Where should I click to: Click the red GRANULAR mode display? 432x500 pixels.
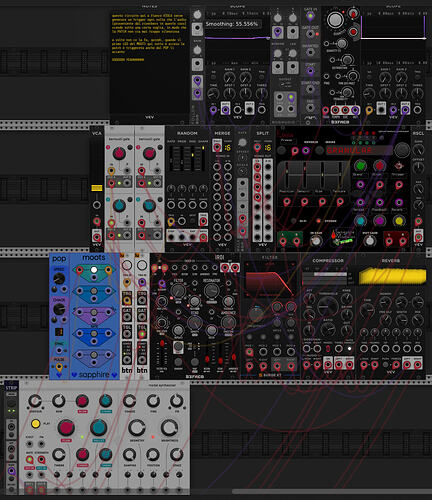pyautogui.click(x=358, y=150)
